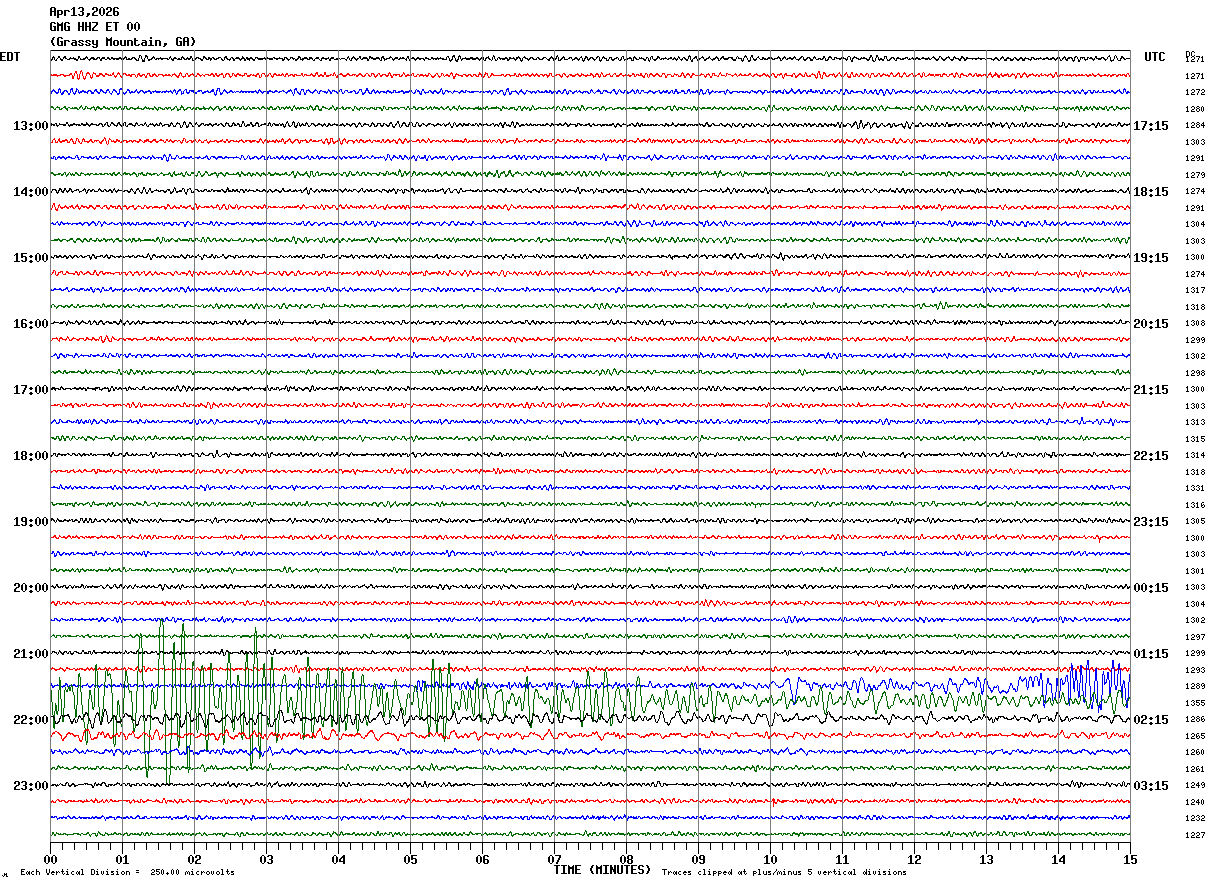Select the 00:15 UTC row label

pos(1150,588)
